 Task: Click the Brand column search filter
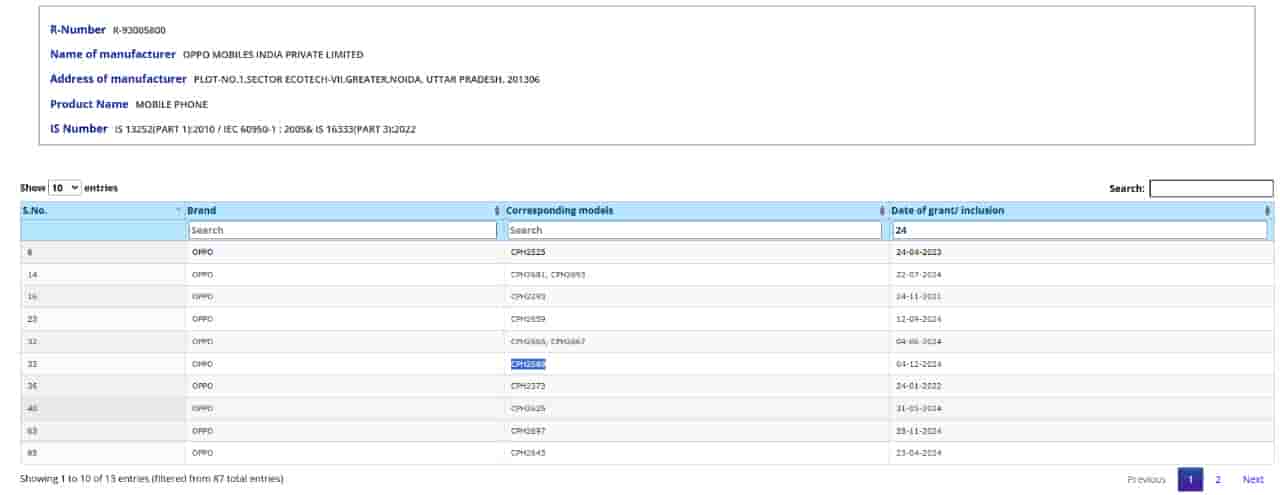pos(342,230)
